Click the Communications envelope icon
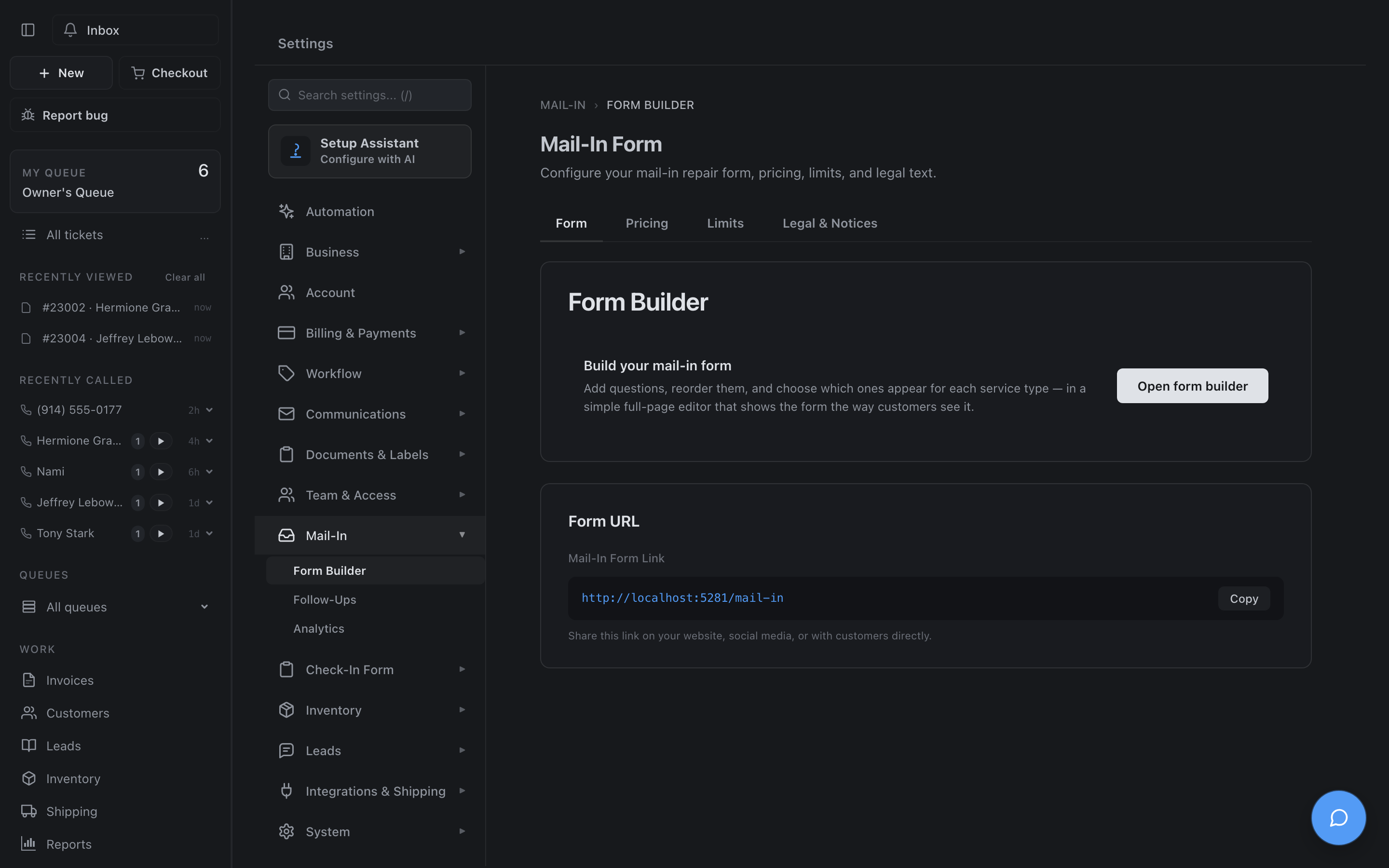Viewport: 1389px width, 868px height. (x=286, y=414)
